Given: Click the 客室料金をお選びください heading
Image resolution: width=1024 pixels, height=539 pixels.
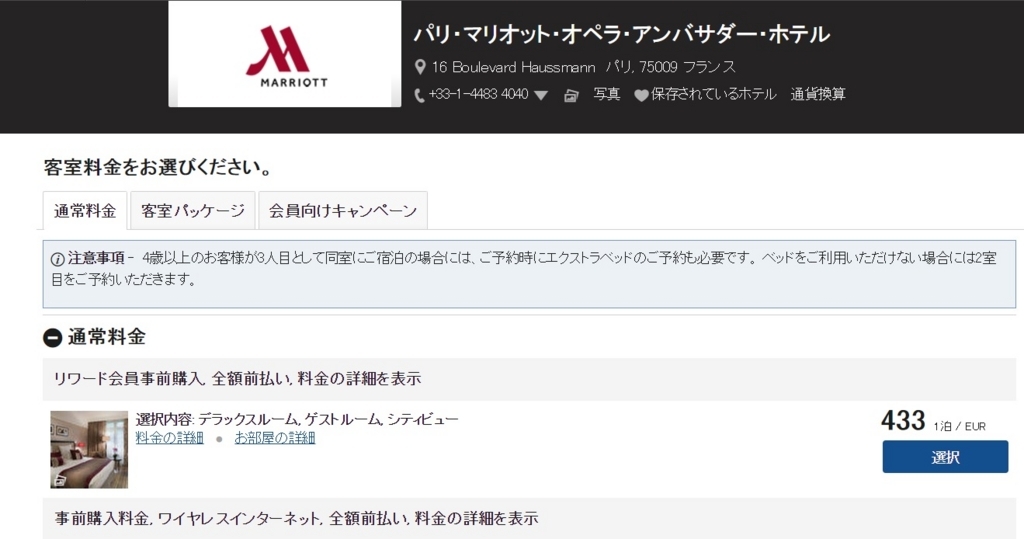Looking at the screenshot, I should tap(157, 167).
